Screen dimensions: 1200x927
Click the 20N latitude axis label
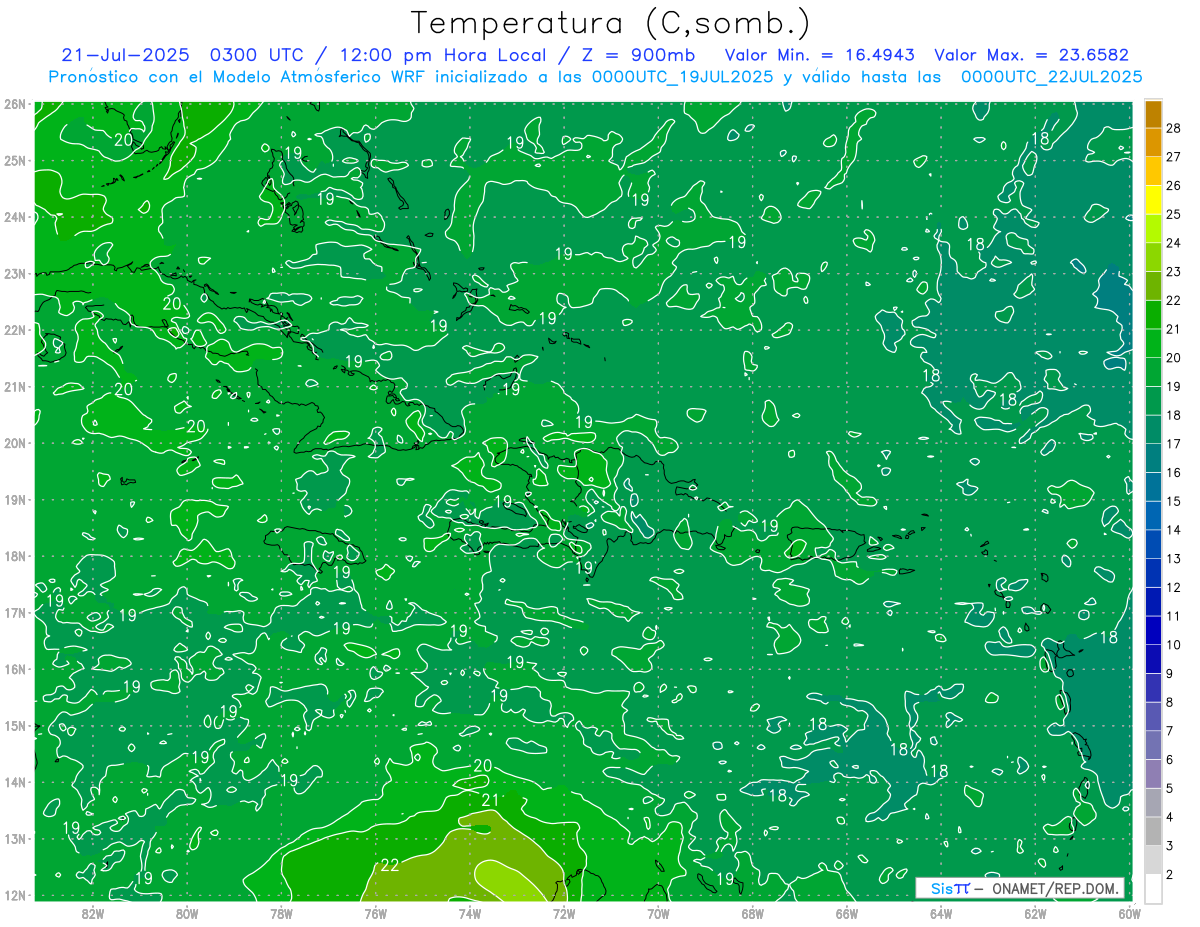pos(14,443)
